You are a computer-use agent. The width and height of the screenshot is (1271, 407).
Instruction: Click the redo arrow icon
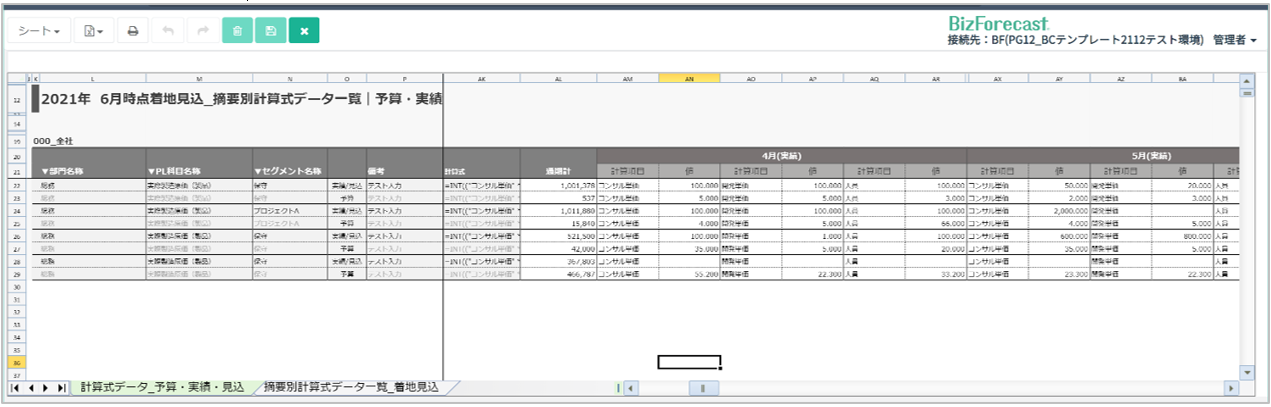203,31
